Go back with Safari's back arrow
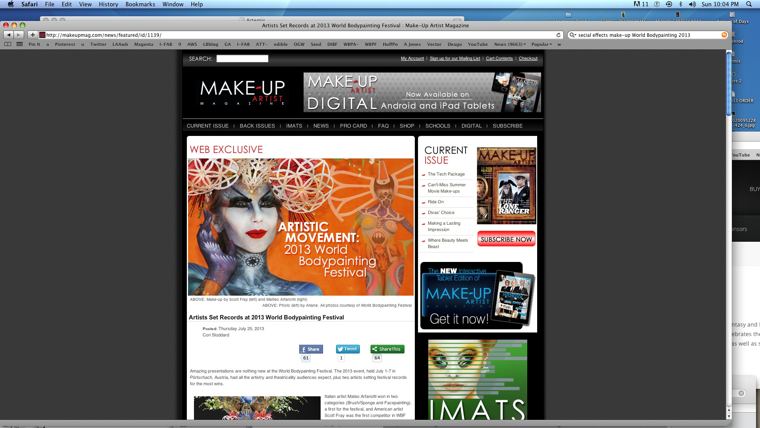 (x=8, y=35)
